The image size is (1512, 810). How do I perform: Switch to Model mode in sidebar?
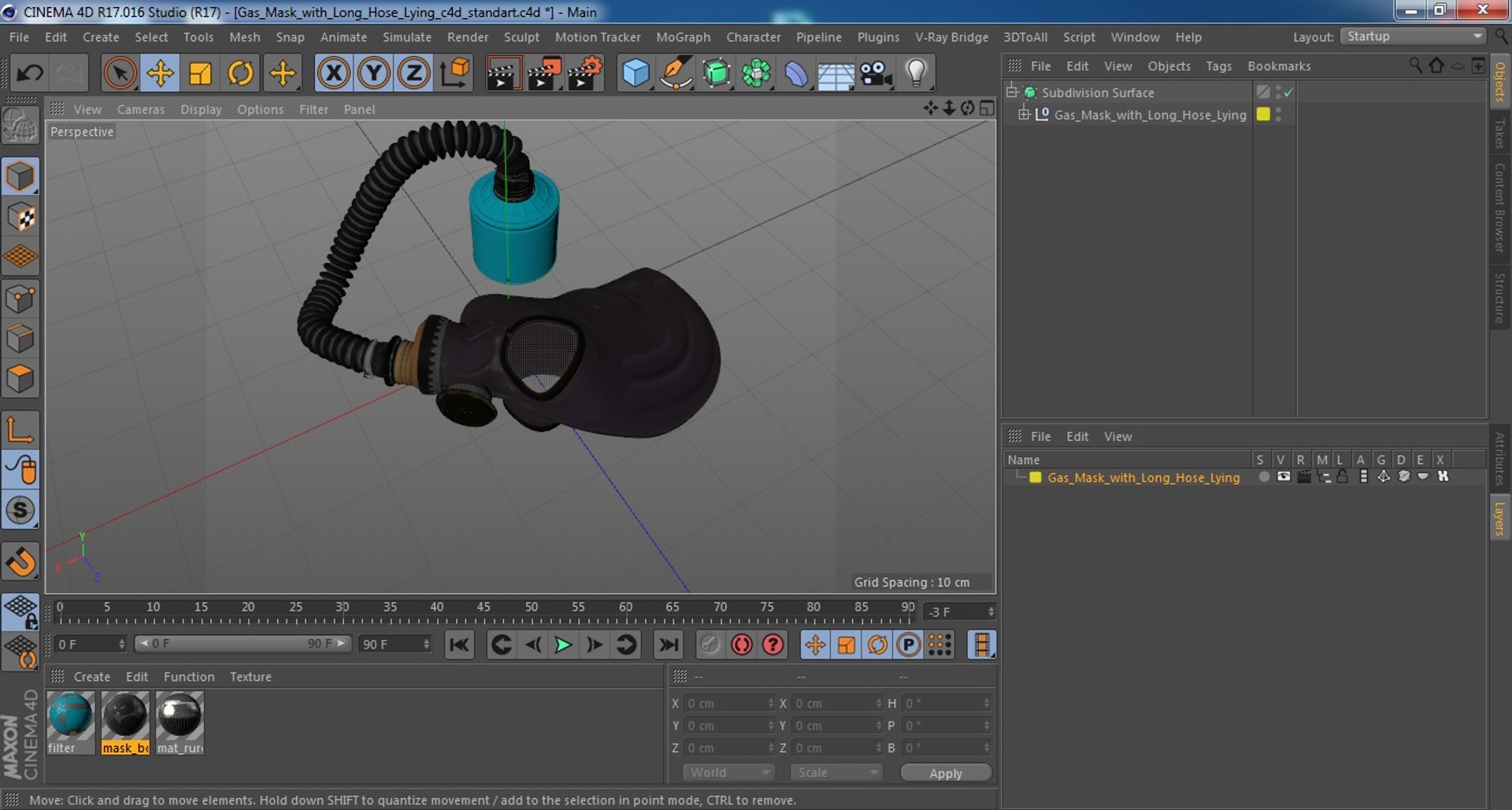[20, 176]
